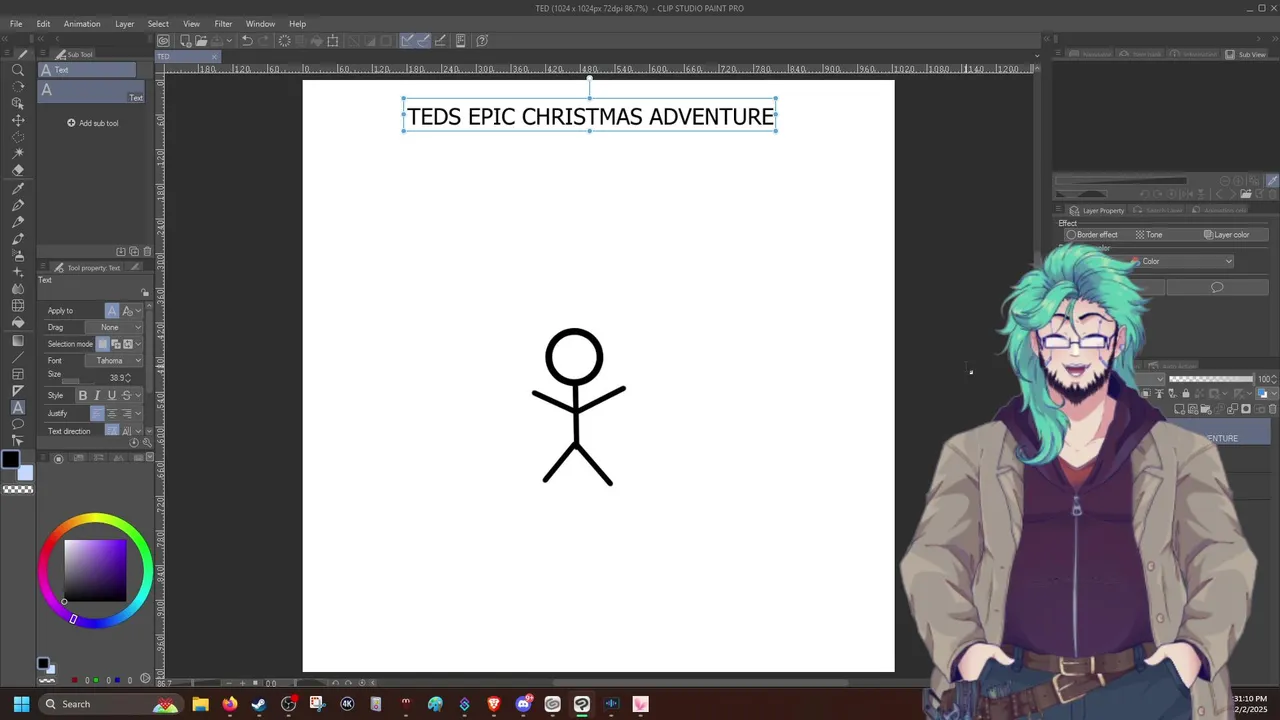This screenshot has height=720, width=1280.
Task: Open Windows Start menu
Action: click(21, 704)
